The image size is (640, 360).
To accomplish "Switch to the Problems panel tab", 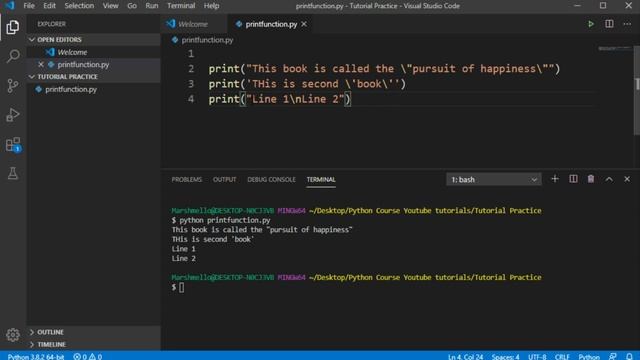I will coord(187,180).
